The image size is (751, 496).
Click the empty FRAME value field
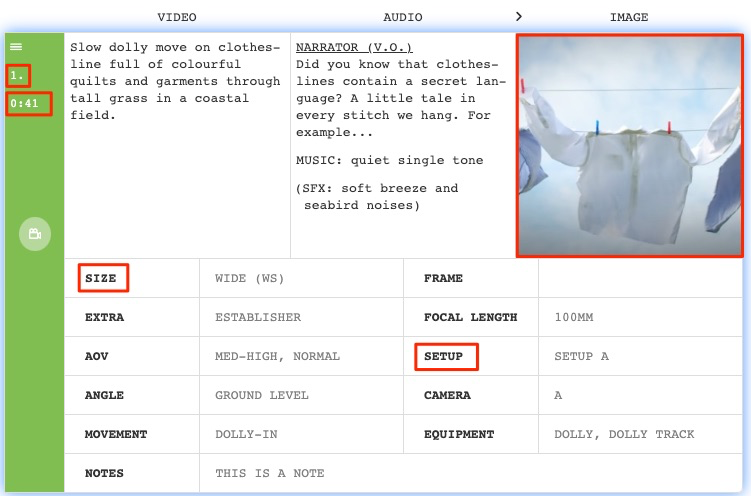click(x=640, y=278)
